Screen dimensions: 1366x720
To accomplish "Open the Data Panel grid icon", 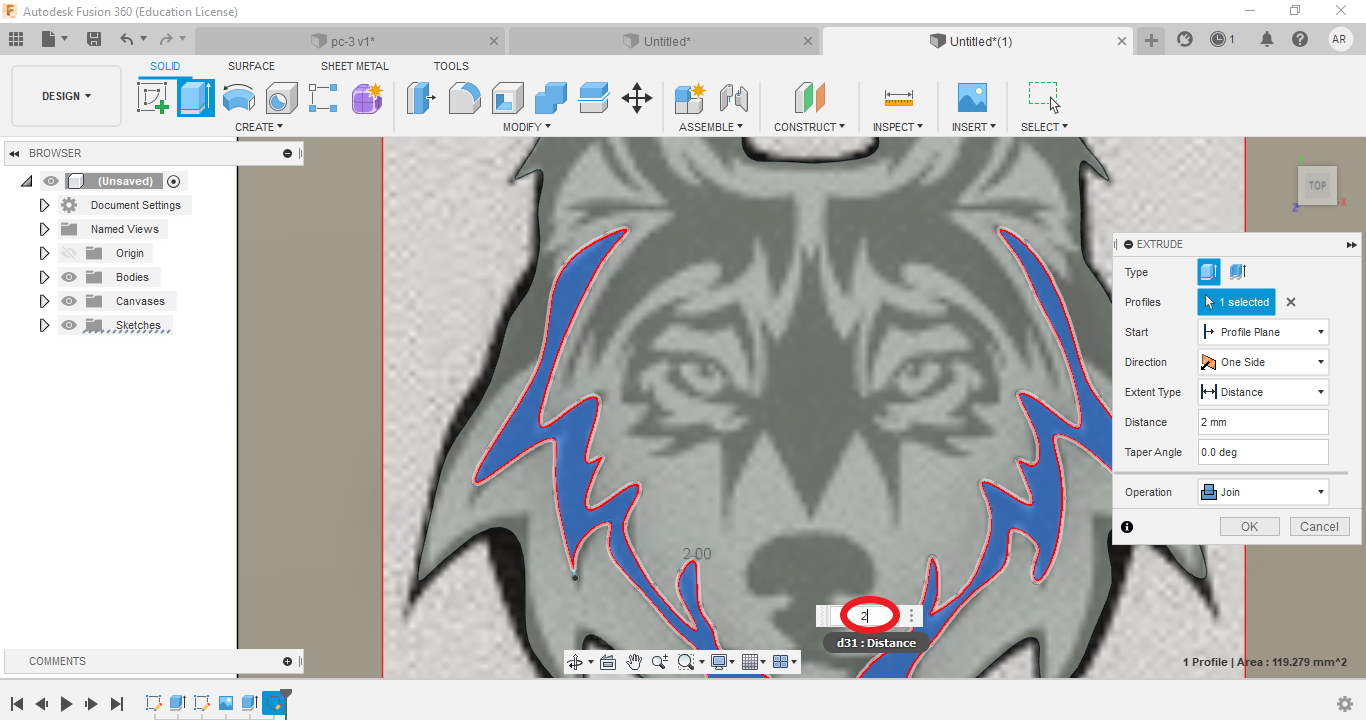I will pos(16,40).
